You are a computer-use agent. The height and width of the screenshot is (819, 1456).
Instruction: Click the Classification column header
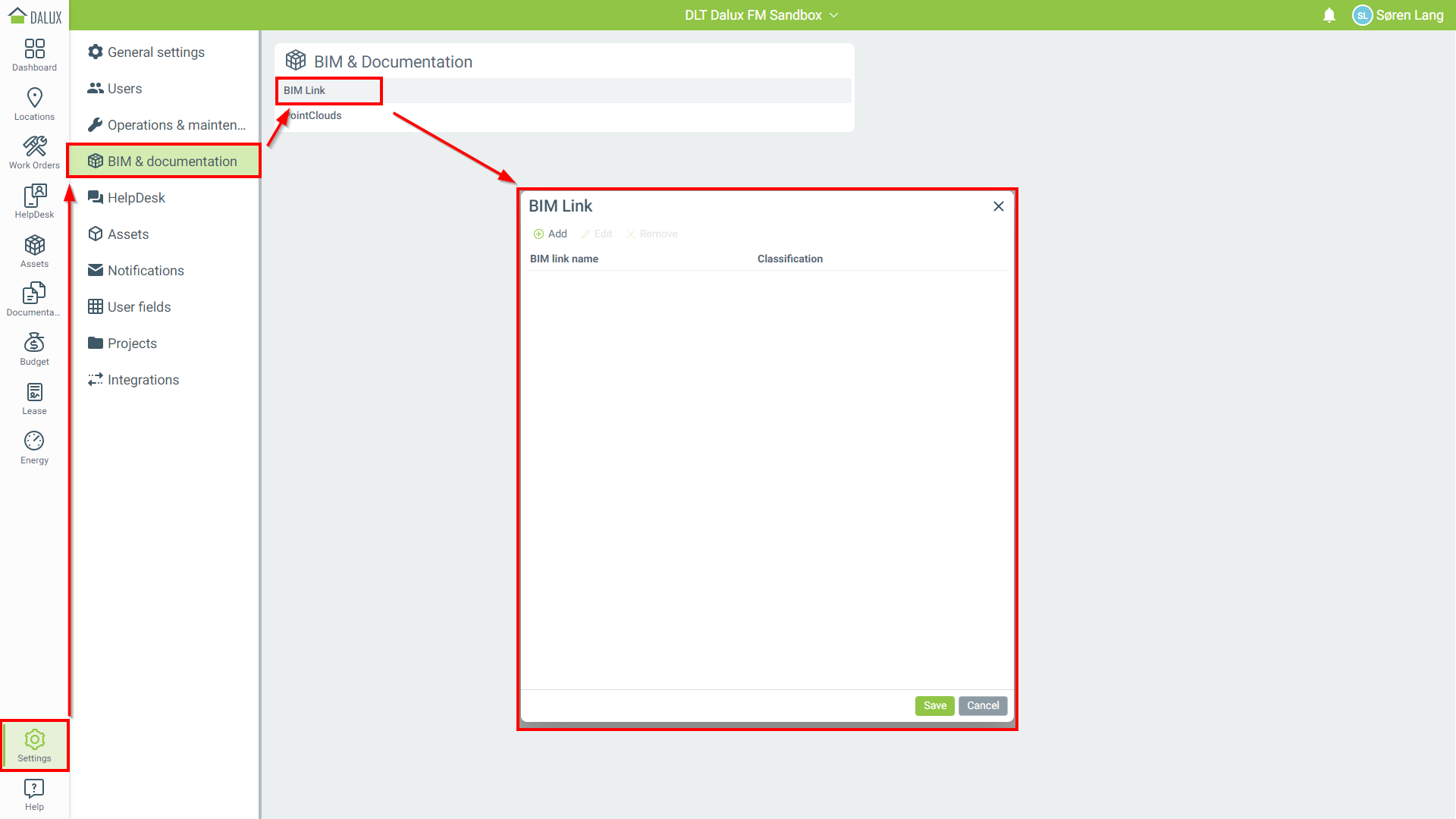(789, 259)
